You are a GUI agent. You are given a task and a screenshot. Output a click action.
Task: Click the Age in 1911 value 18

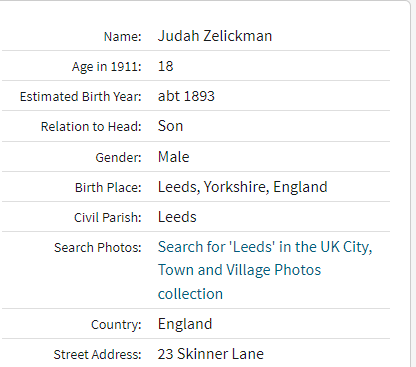tap(166, 66)
